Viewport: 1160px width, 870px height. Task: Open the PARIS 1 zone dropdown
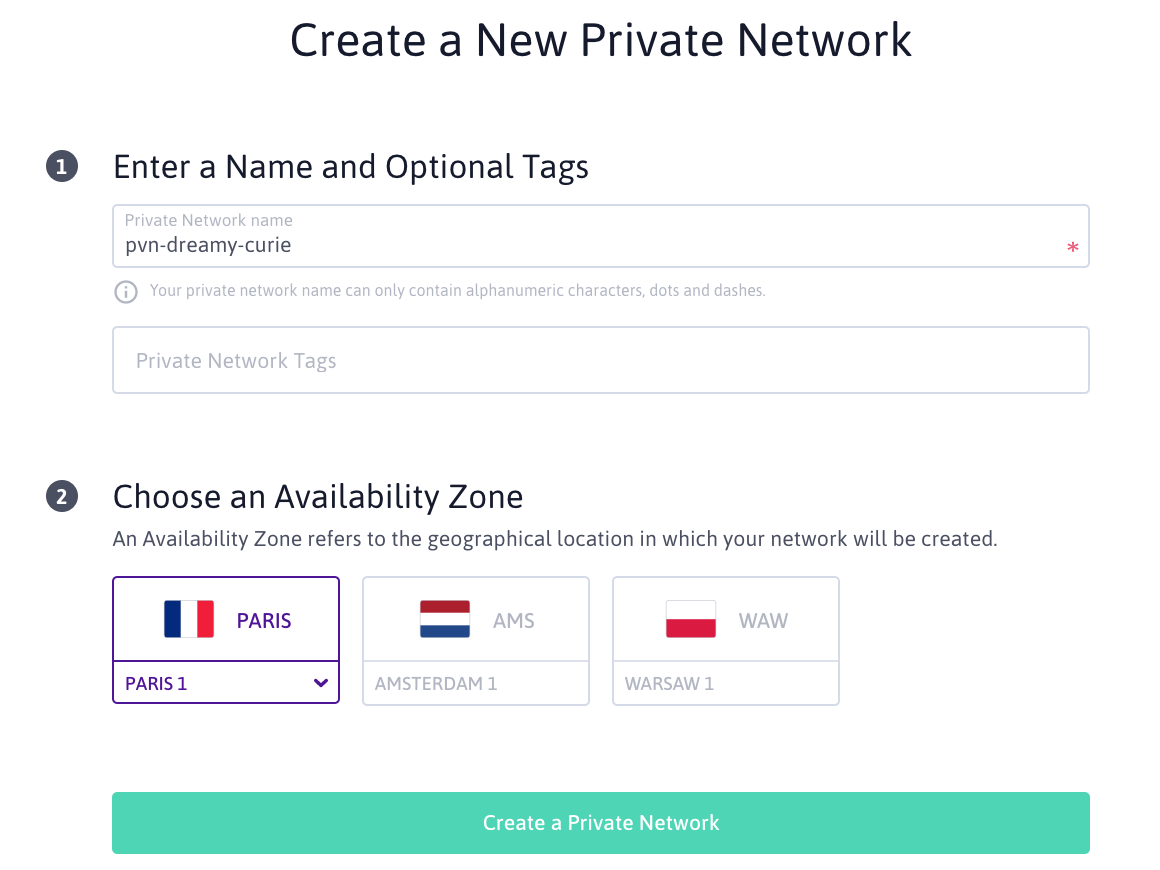click(226, 684)
